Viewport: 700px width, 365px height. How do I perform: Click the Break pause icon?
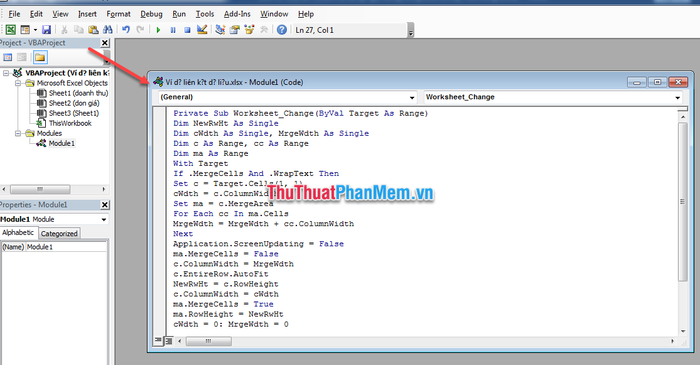coord(173,30)
